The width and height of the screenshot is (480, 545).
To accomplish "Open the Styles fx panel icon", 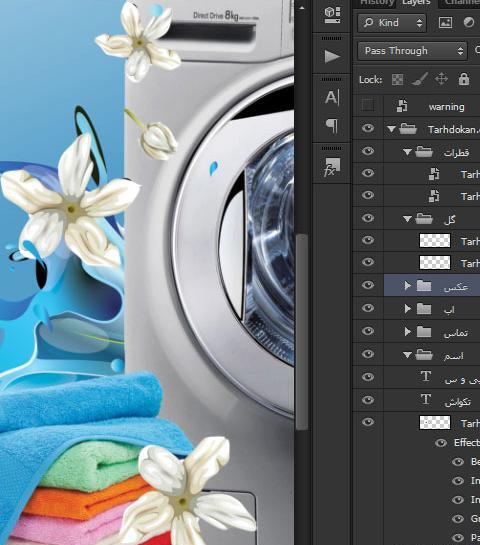I will (332, 168).
